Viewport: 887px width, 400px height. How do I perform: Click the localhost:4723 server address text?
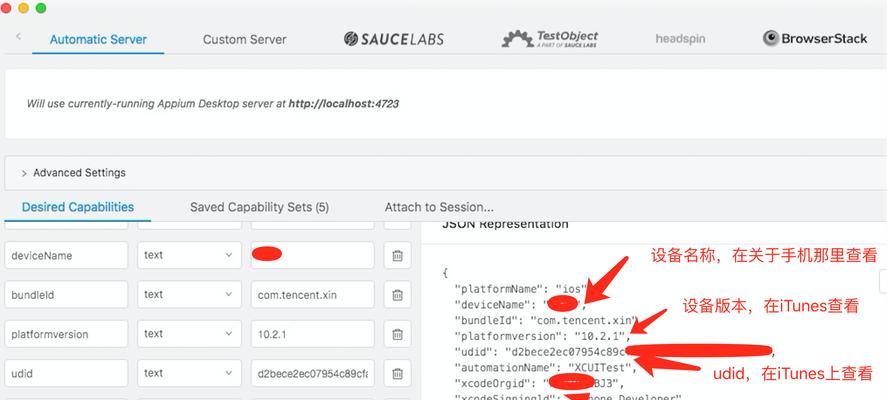[343, 104]
